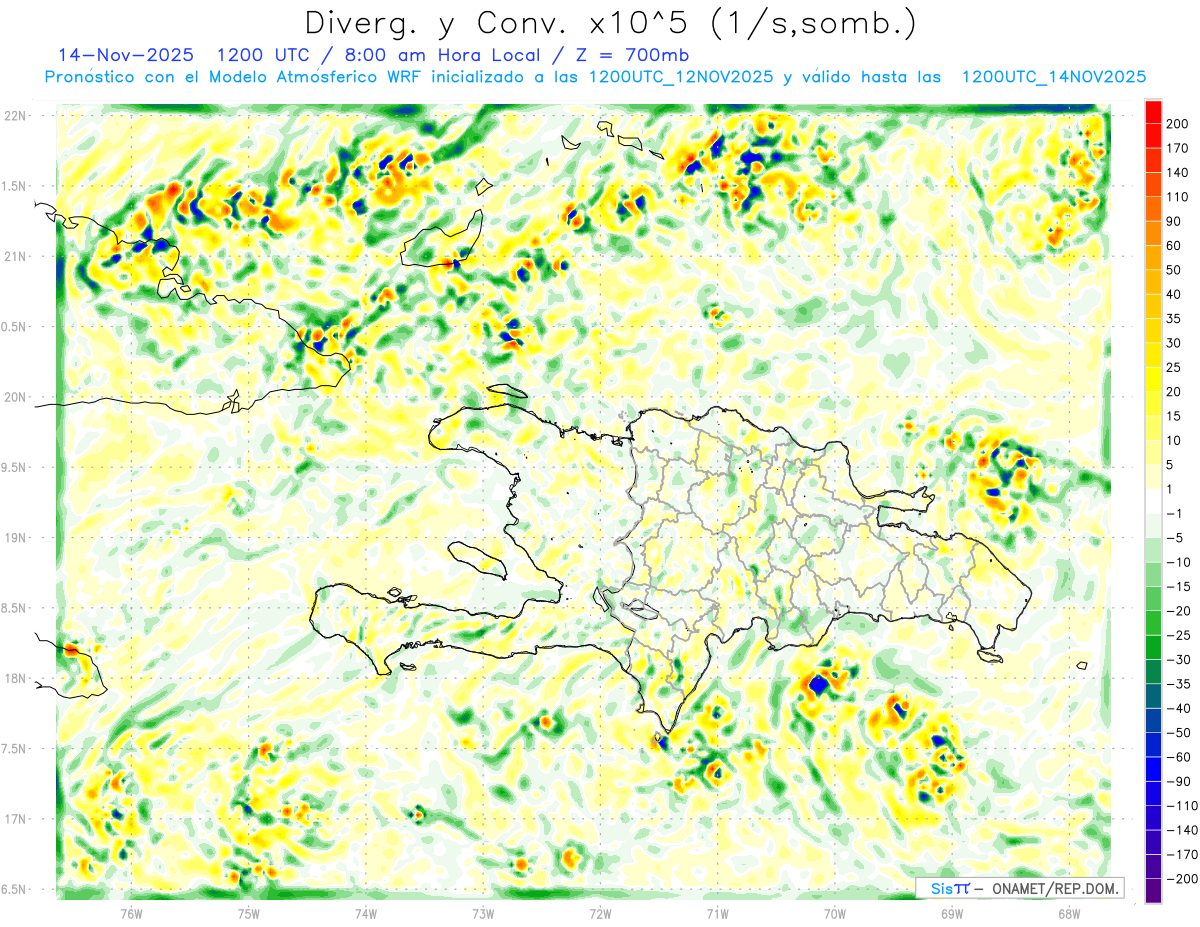Click the 19N latitude label
The image size is (1200, 927).
14,538
